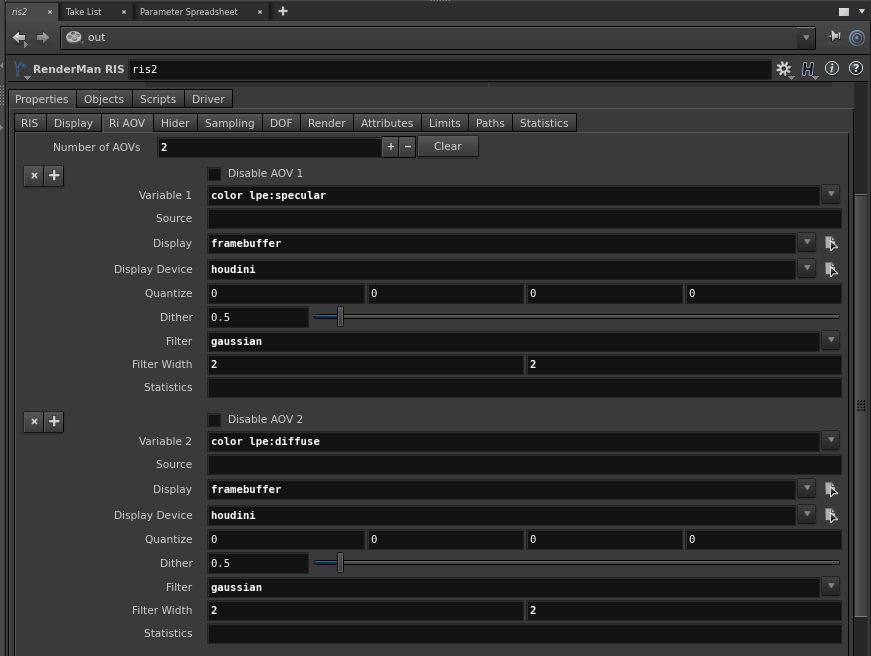This screenshot has width=871, height=656.
Task: Open the path bar out dropdown arrow
Action: [x=805, y=38]
